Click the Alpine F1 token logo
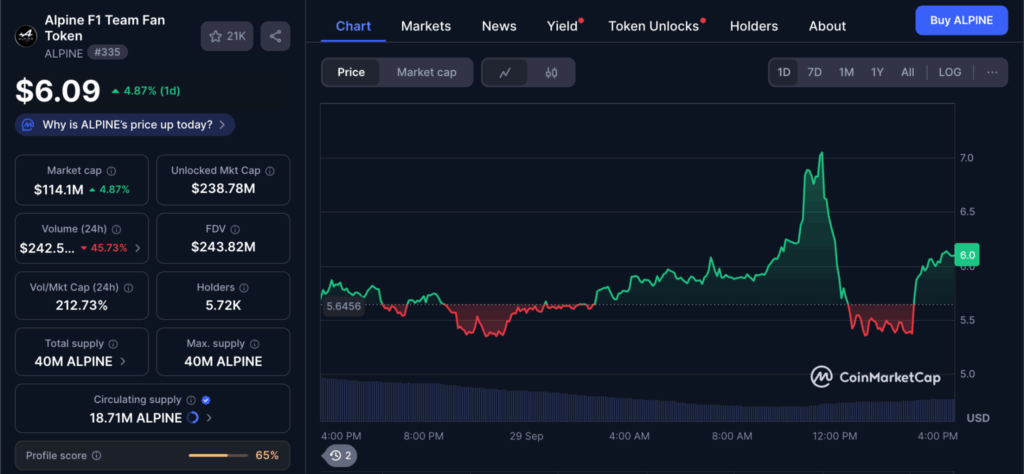The image size is (1024, 474). 25,36
